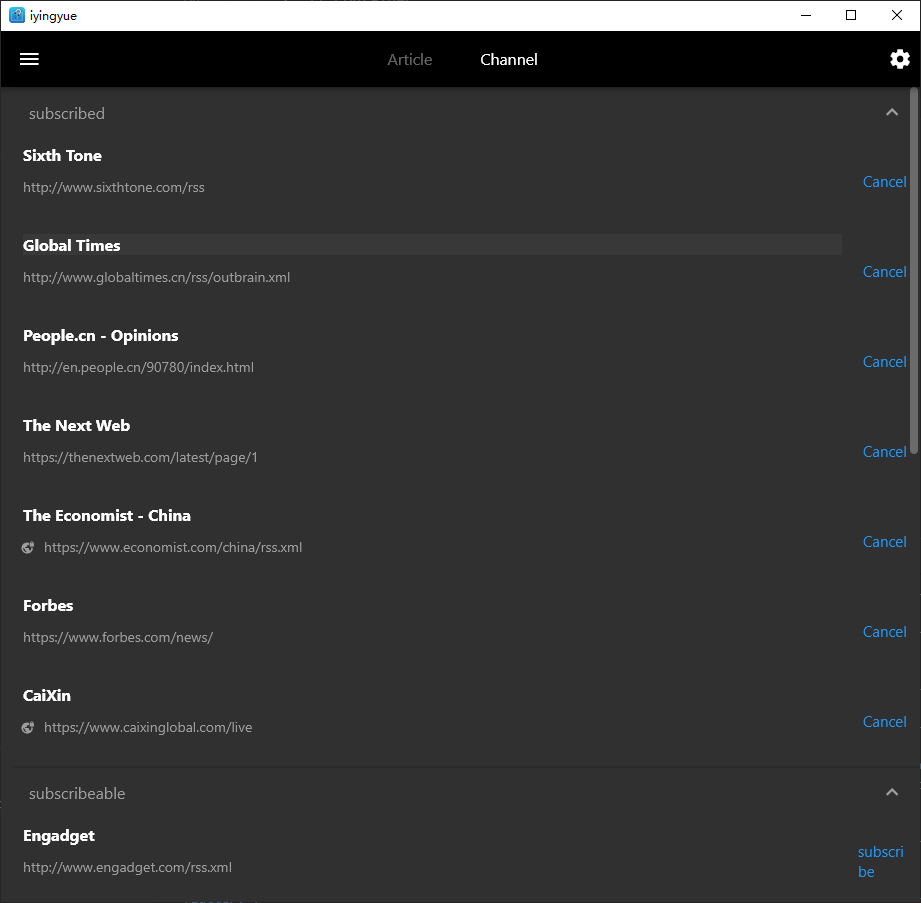This screenshot has height=903, width=921.
Task: Click the subscribeable section header label
Action: pos(77,794)
